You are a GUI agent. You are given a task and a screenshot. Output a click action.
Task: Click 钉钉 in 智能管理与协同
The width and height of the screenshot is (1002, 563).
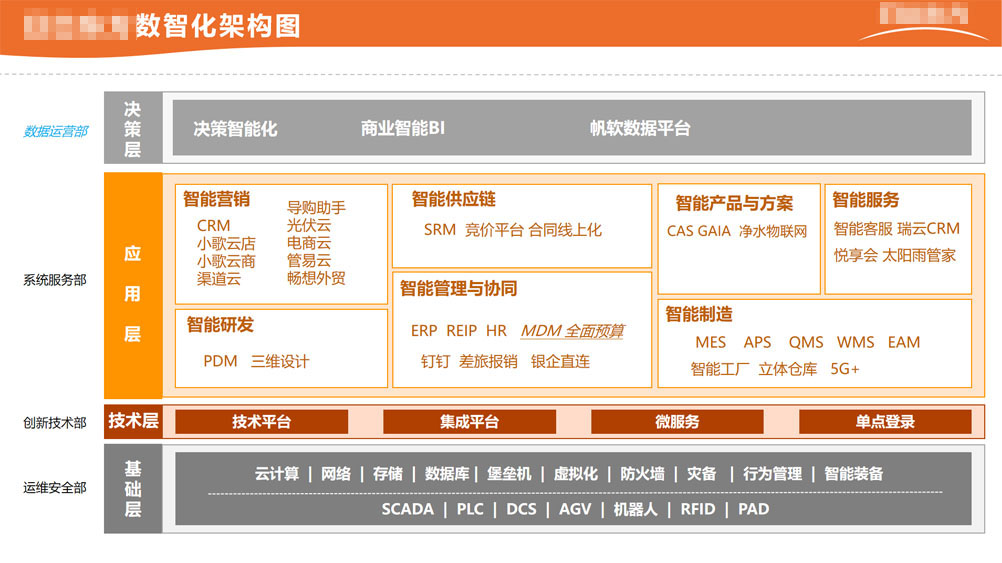pos(435,362)
